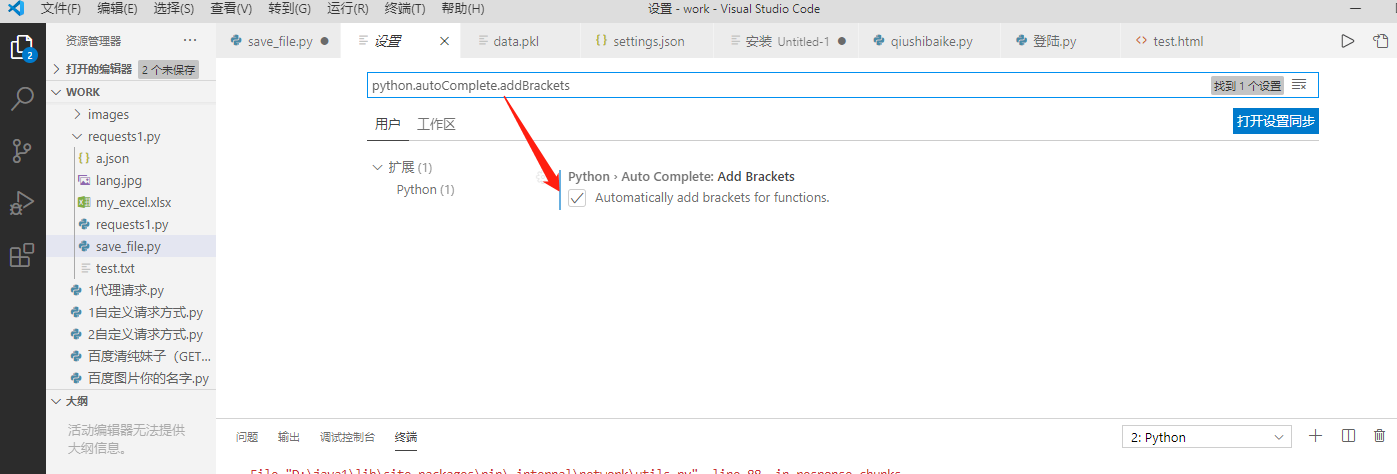Create a new terminal with plus icon
The height and width of the screenshot is (474, 1397).
click(x=1316, y=436)
